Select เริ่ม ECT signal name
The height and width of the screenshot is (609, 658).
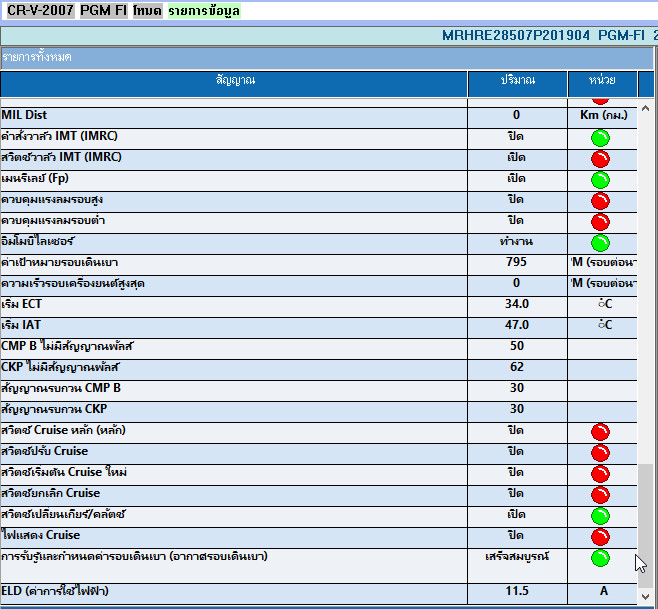(21, 304)
